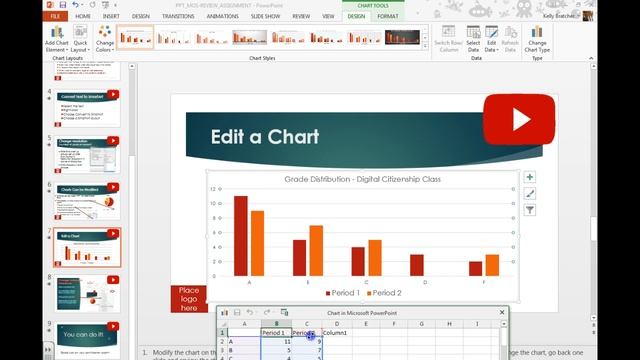This screenshot has width=640, height=360.
Task: Open the Quick Layout dropdown
Action: point(80,39)
